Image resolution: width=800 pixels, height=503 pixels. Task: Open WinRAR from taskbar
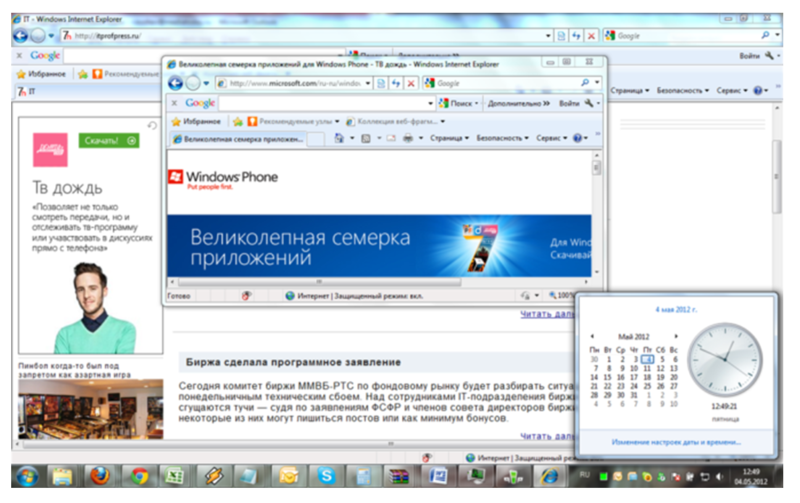click(399, 476)
